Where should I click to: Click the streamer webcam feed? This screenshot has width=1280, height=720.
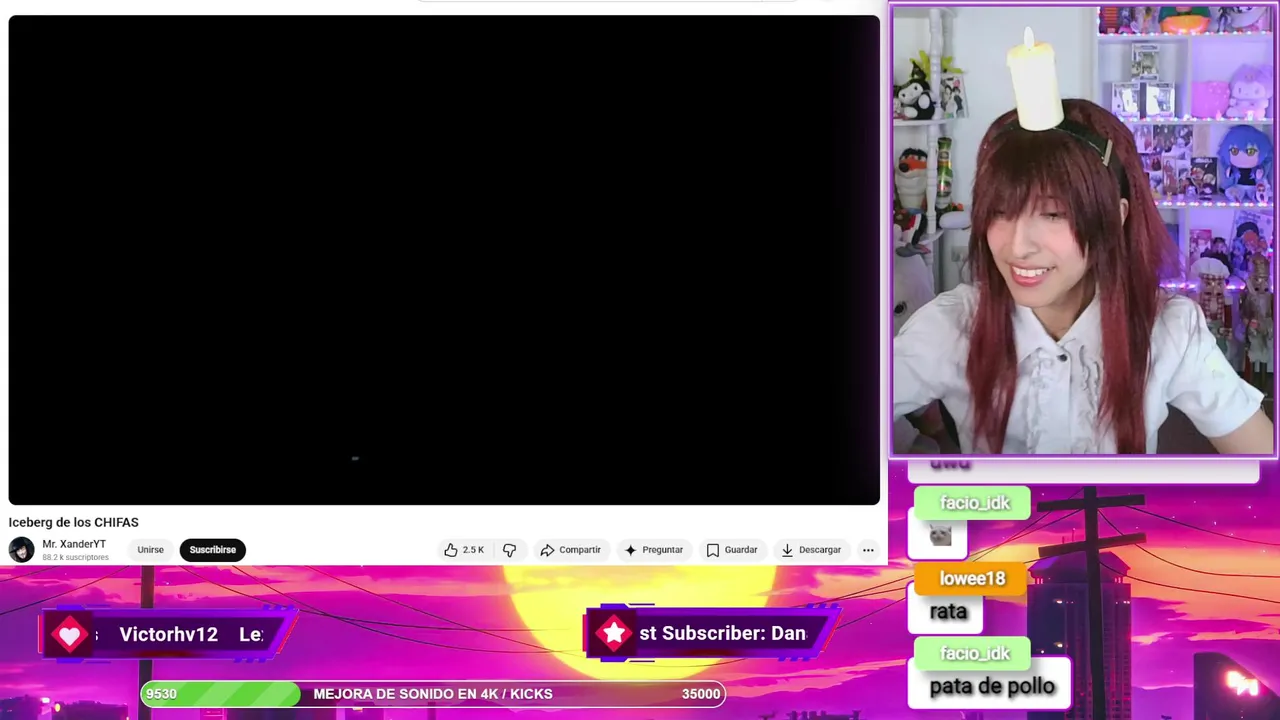(x=1083, y=231)
